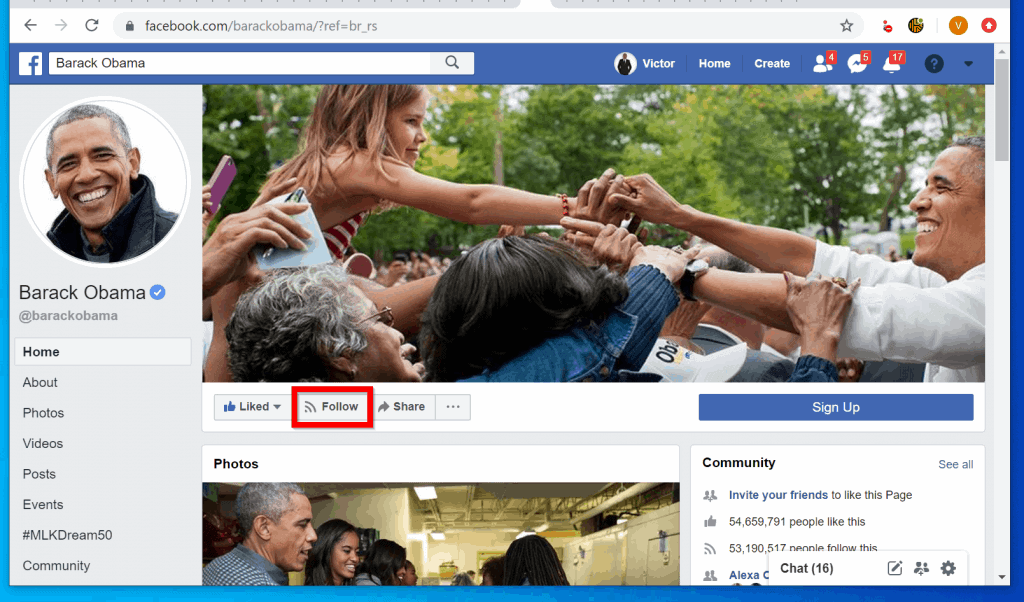Reload the page with refresh icon
The width and height of the screenshot is (1024, 602).
coord(92,25)
